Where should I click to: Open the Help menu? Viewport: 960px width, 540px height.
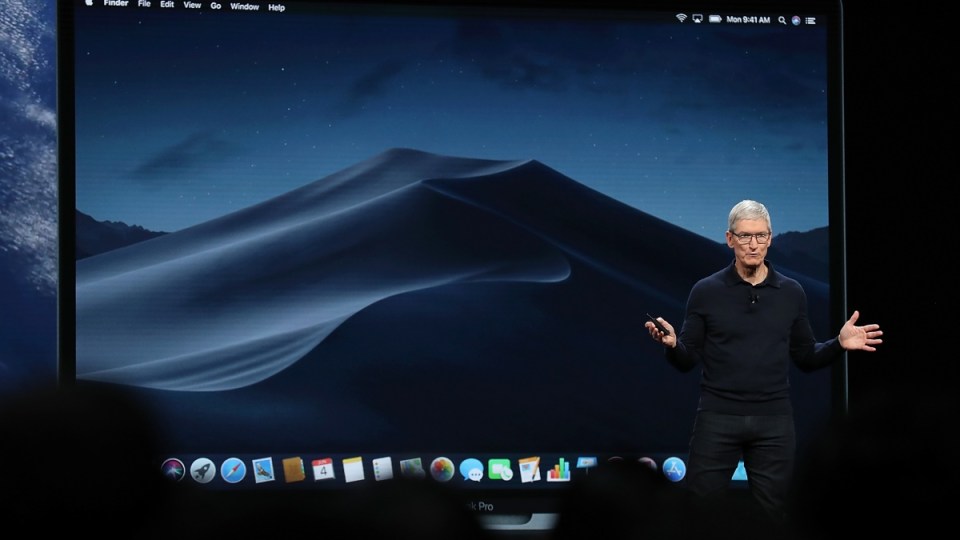point(277,7)
